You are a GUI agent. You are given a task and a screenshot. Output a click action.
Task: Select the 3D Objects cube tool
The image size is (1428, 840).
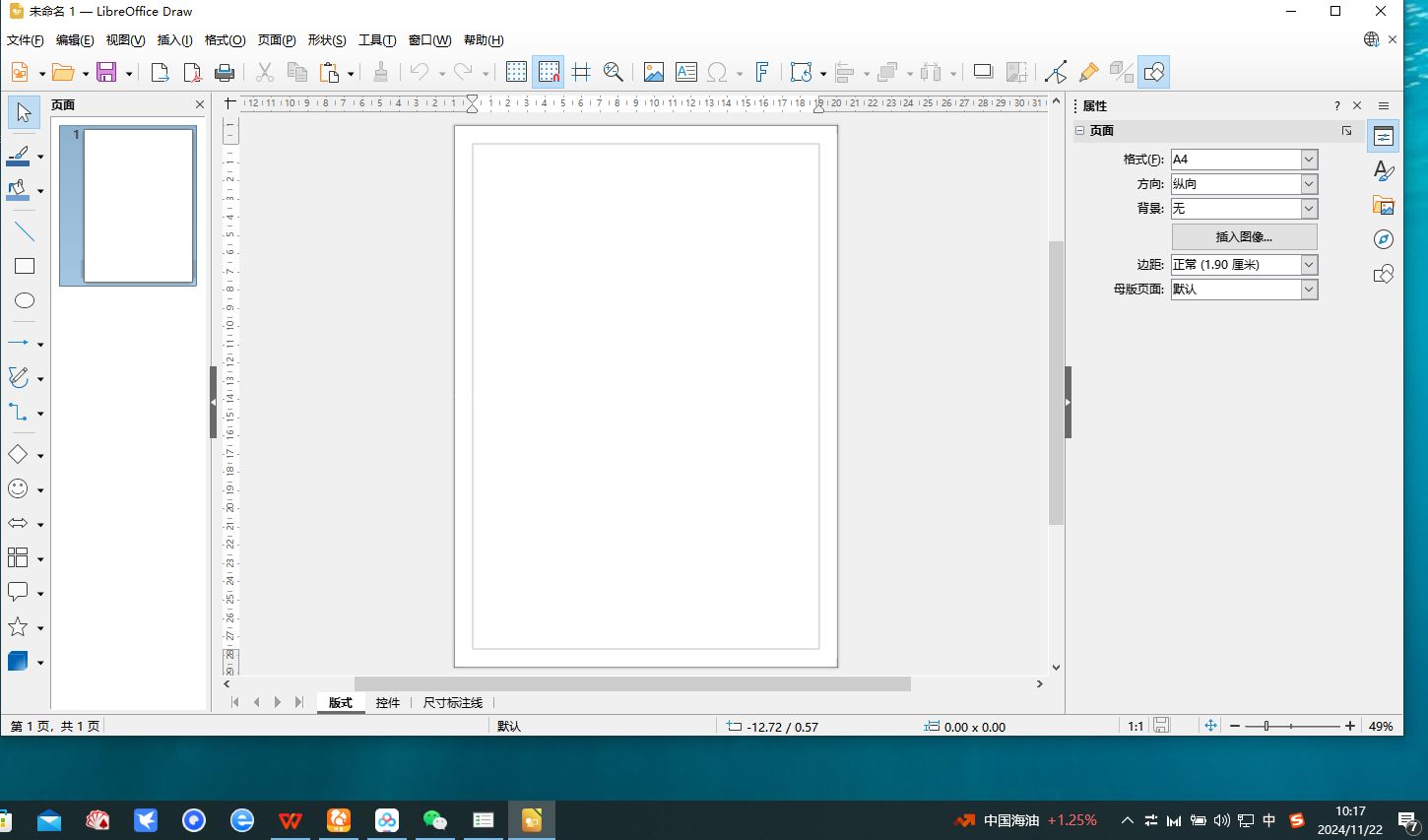[19, 661]
